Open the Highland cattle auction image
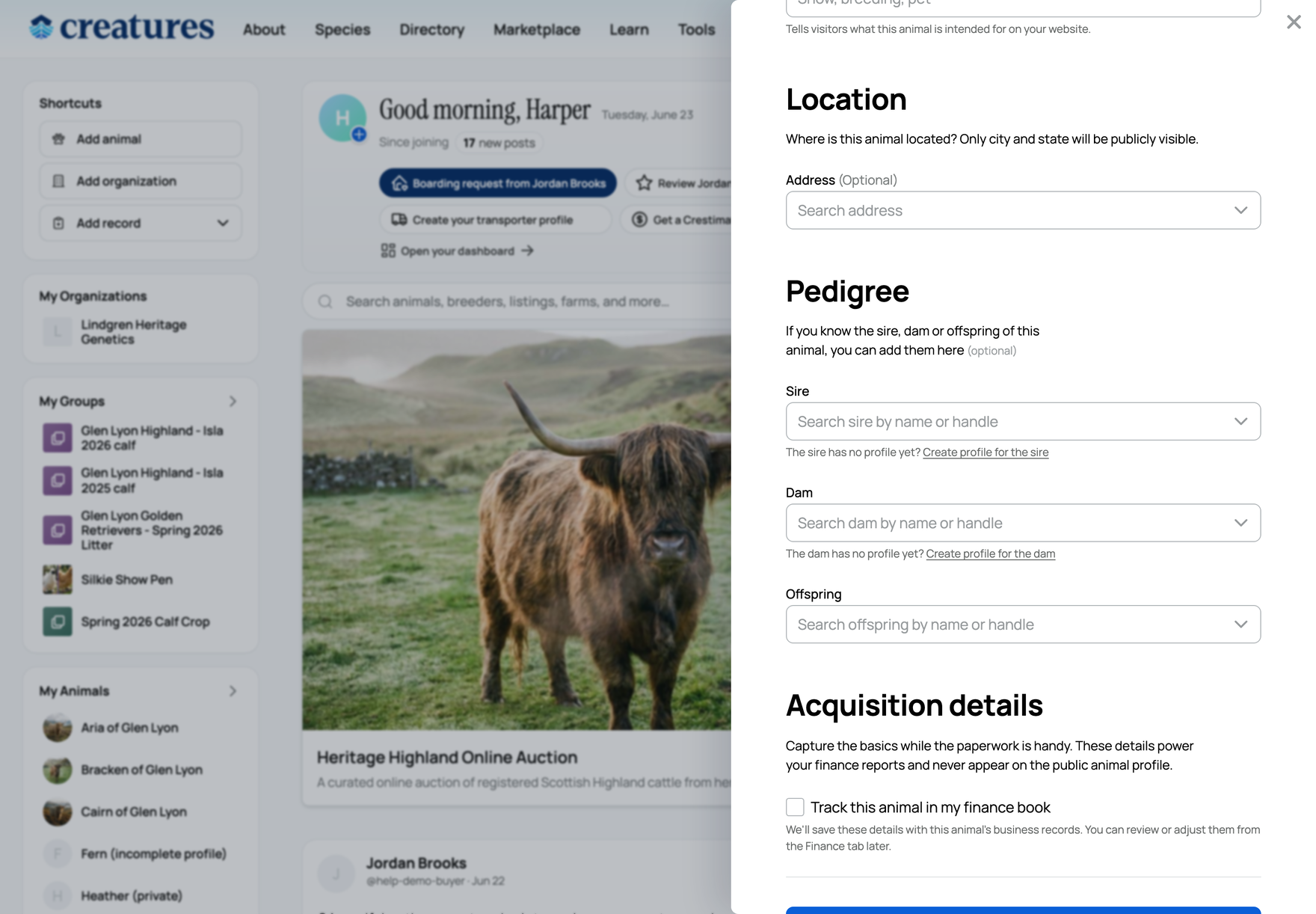The image size is (1316, 914). coord(517,530)
